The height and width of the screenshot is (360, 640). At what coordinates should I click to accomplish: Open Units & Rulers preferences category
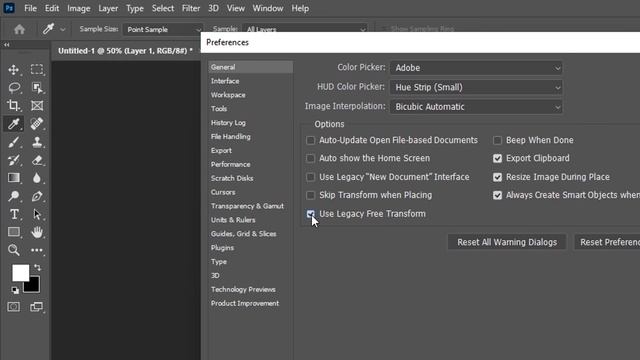coord(233,220)
